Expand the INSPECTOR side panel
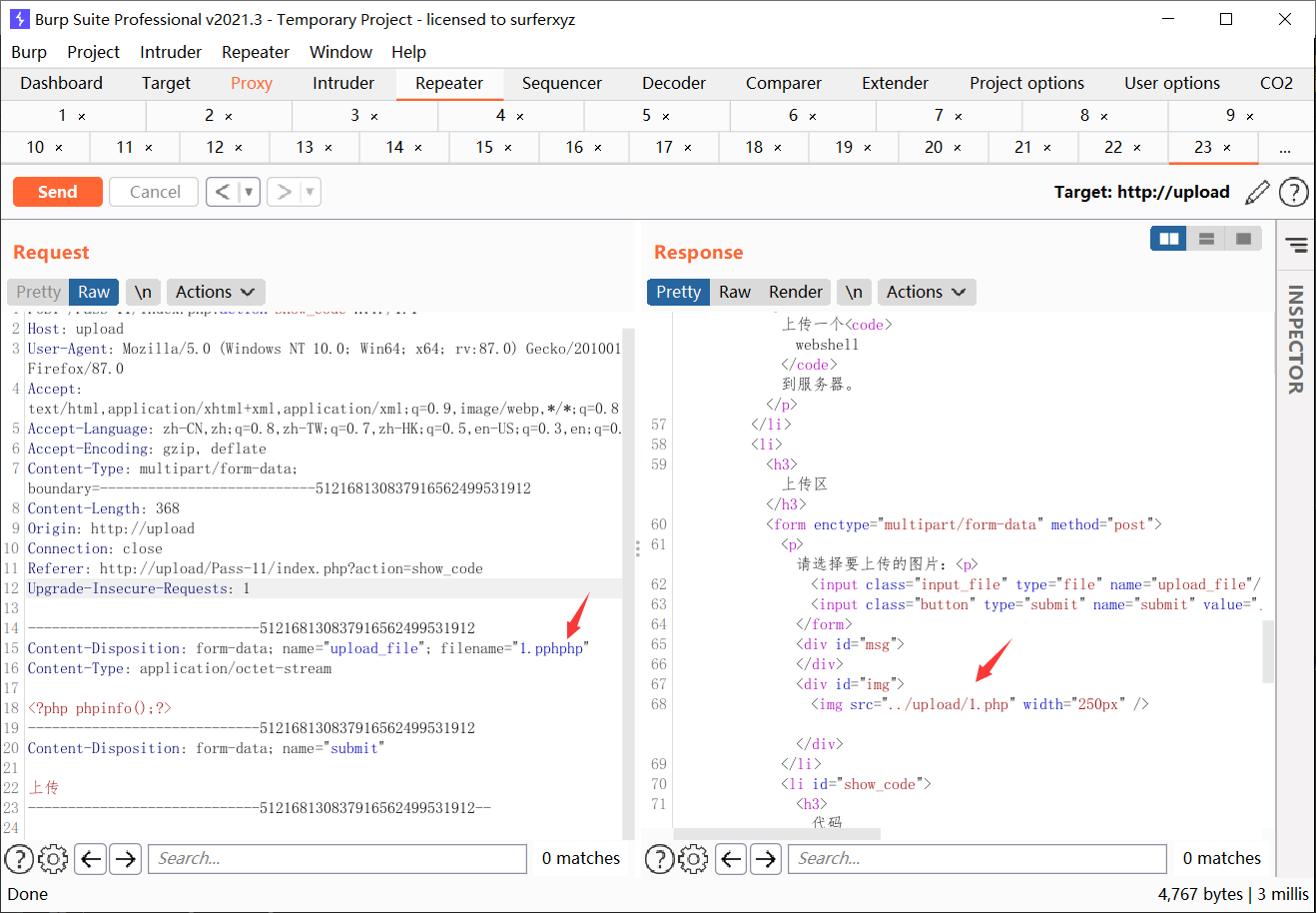The height and width of the screenshot is (913, 1316). tap(1296, 339)
